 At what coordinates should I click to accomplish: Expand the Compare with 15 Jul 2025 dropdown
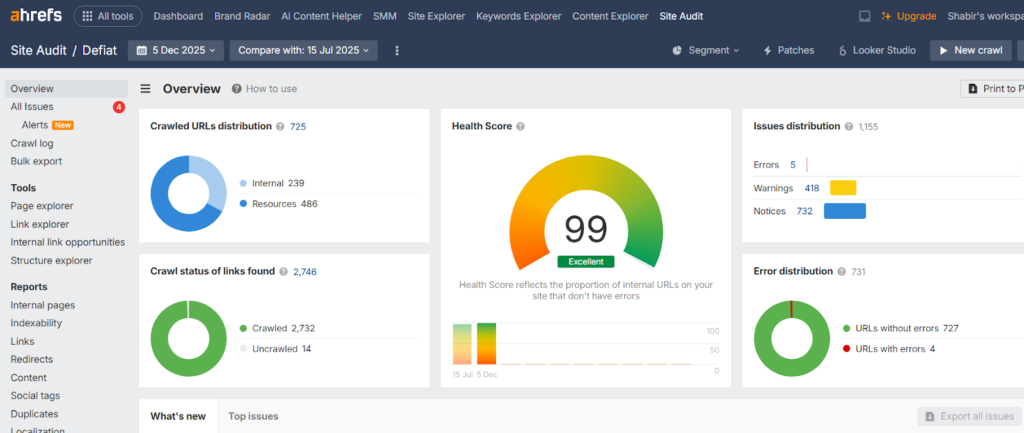303,50
